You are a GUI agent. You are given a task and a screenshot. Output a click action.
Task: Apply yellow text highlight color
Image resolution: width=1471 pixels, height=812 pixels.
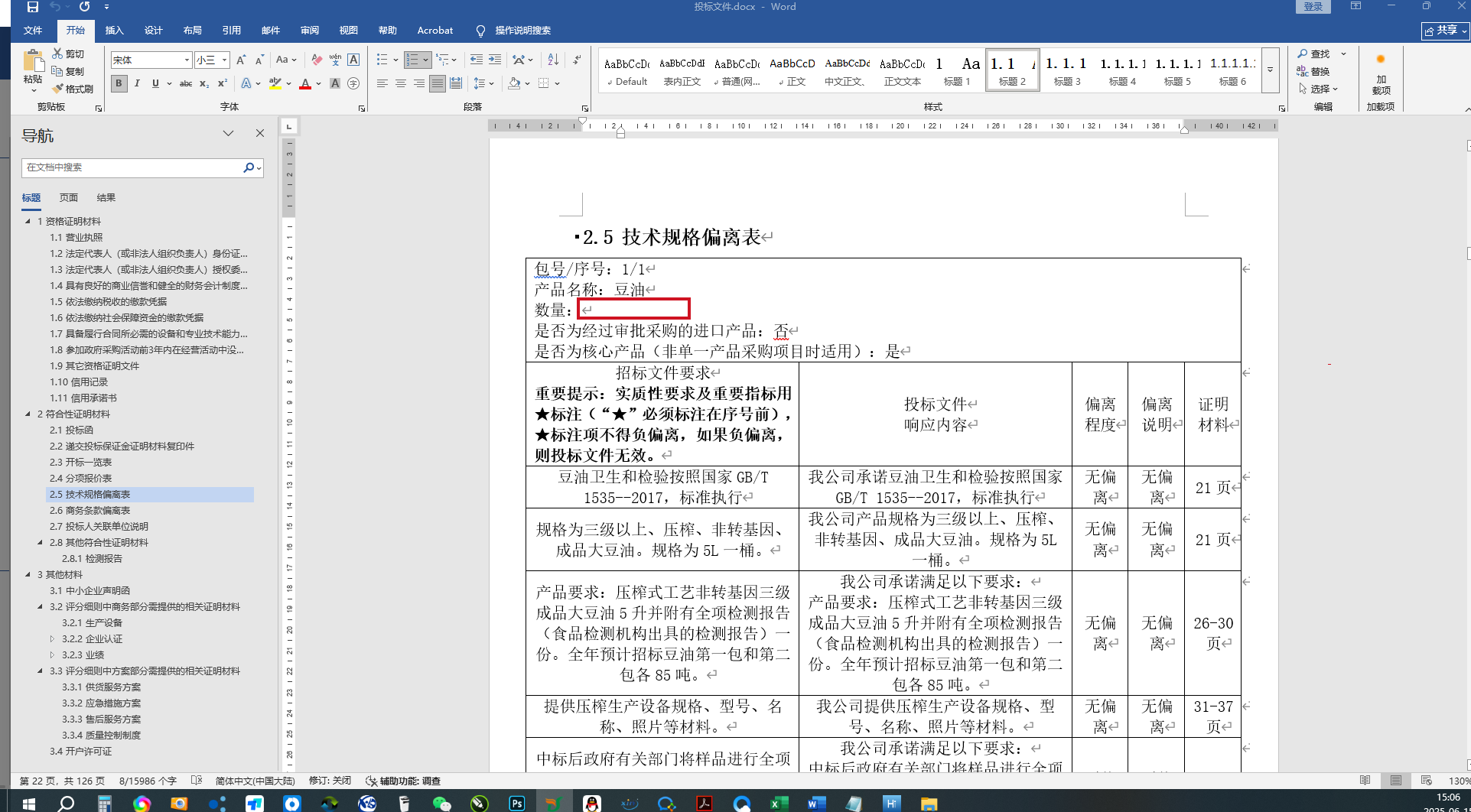[x=275, y=83]
